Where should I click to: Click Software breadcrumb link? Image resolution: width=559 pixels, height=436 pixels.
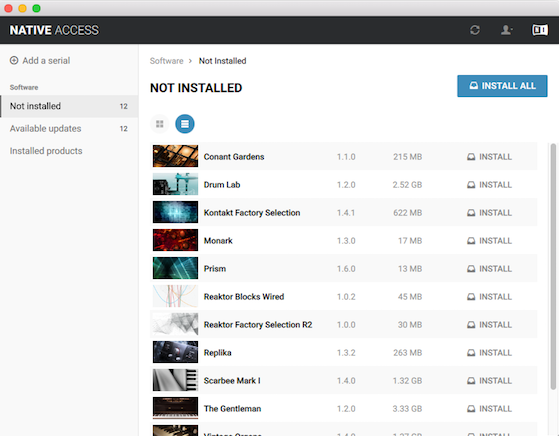tap(166, 61)
